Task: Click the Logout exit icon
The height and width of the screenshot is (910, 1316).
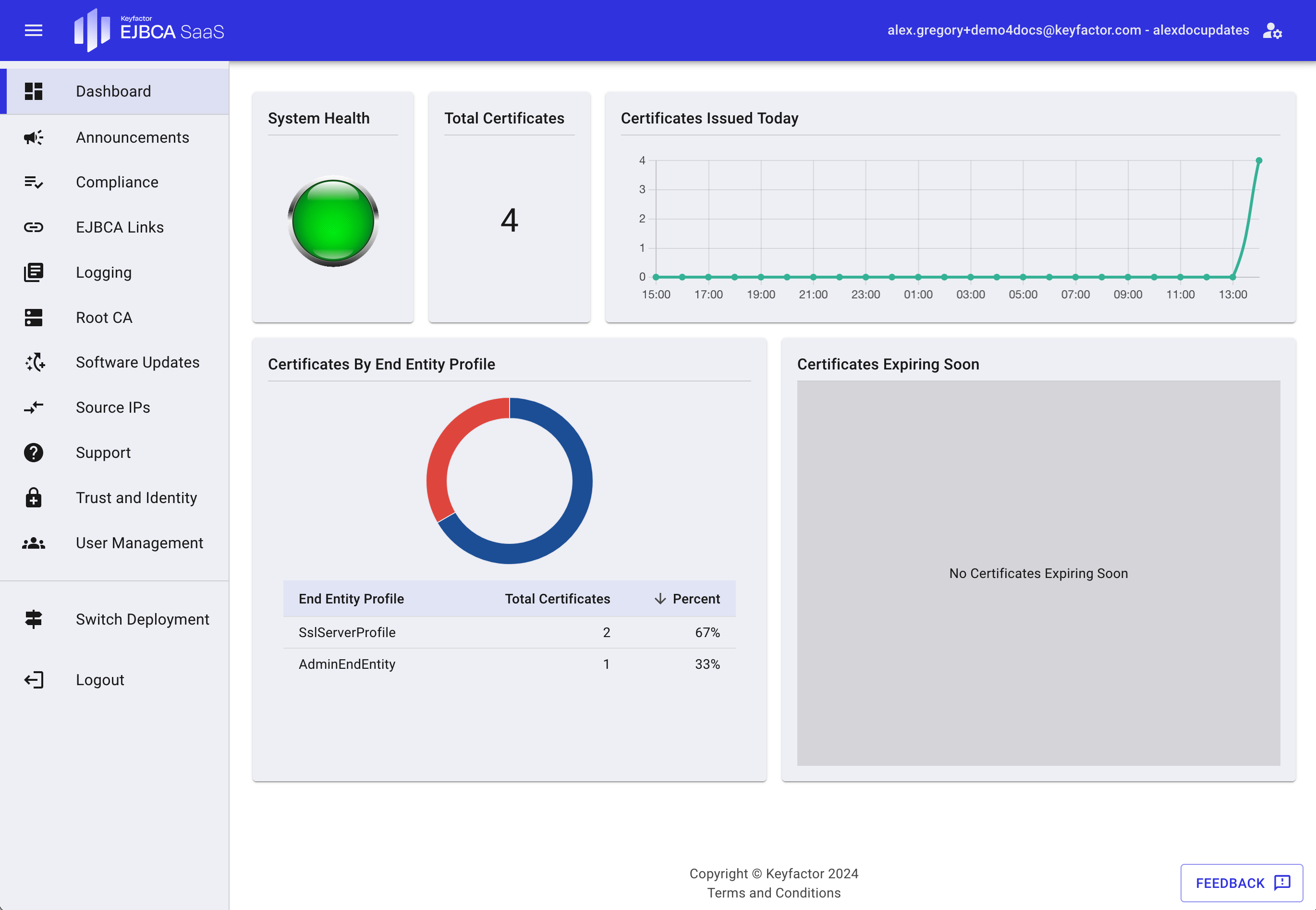Action: tap(34, 679)
